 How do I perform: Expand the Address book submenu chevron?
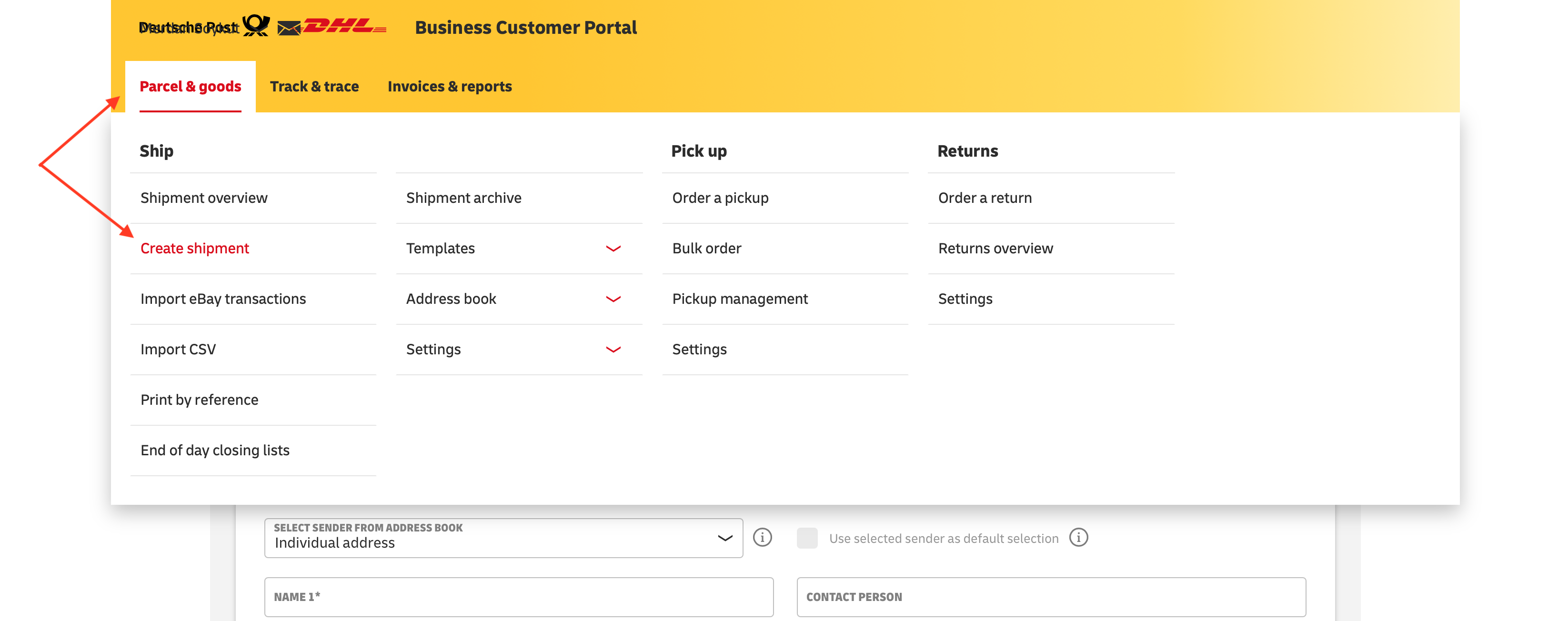(613, 299)
